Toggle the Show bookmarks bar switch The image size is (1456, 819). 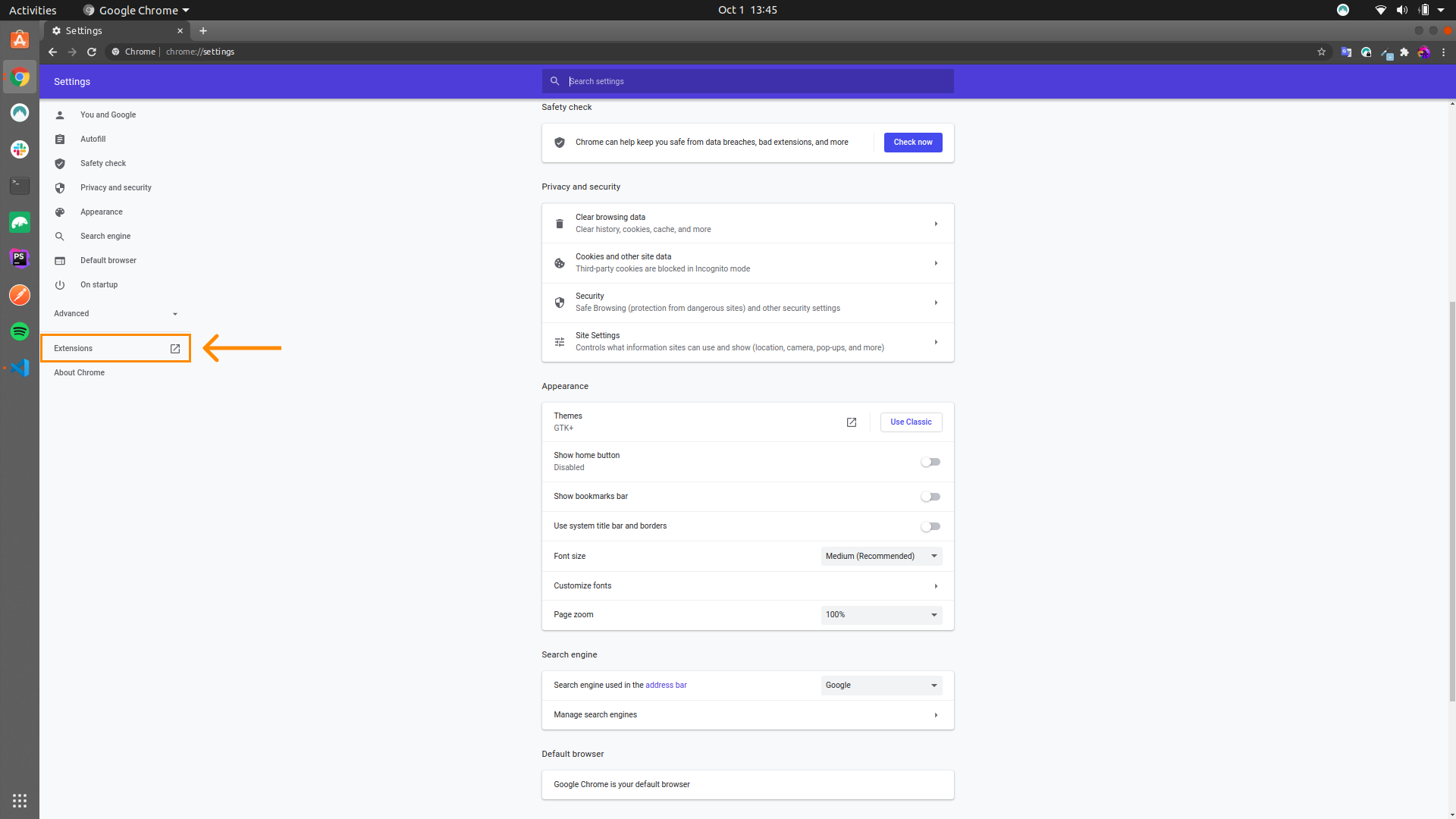point(930,496)
